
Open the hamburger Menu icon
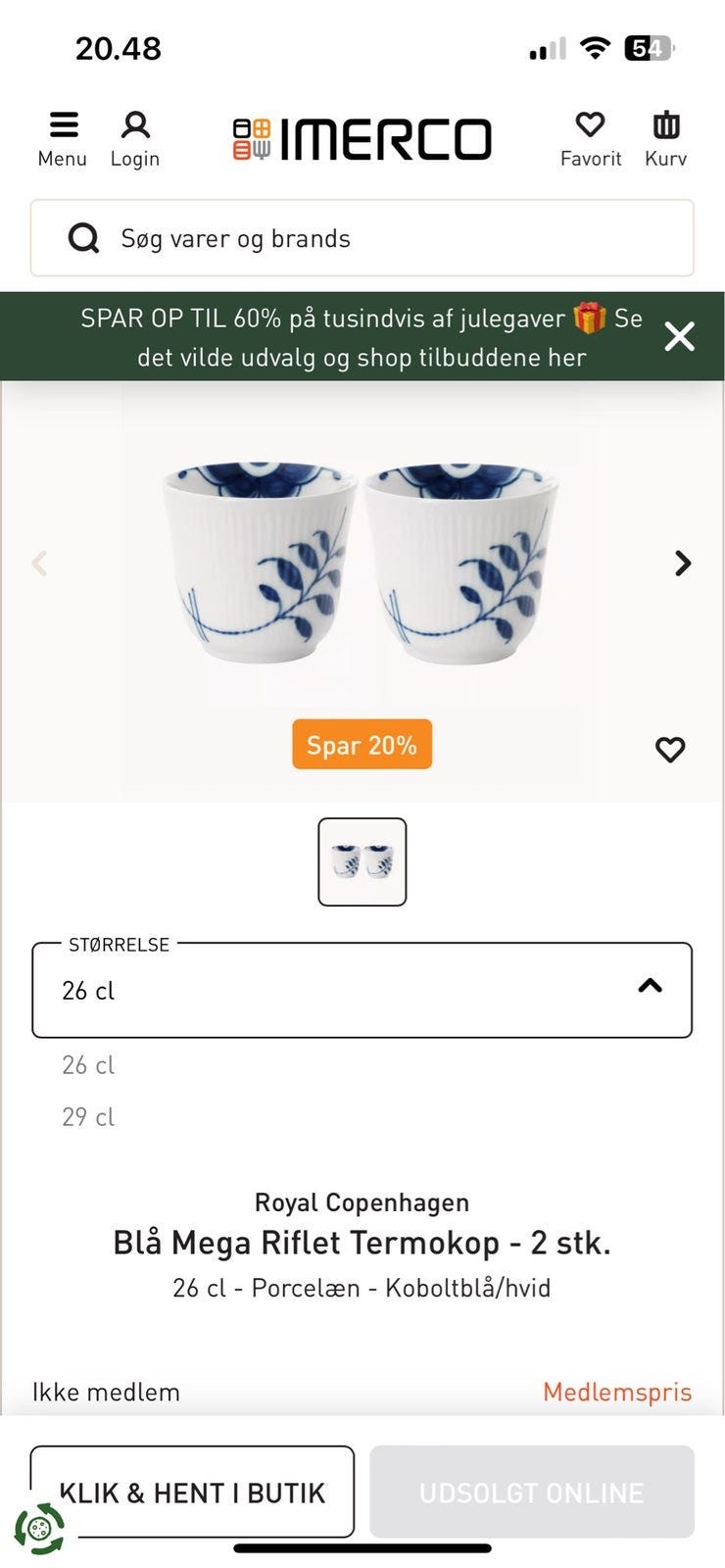[64, 125]
